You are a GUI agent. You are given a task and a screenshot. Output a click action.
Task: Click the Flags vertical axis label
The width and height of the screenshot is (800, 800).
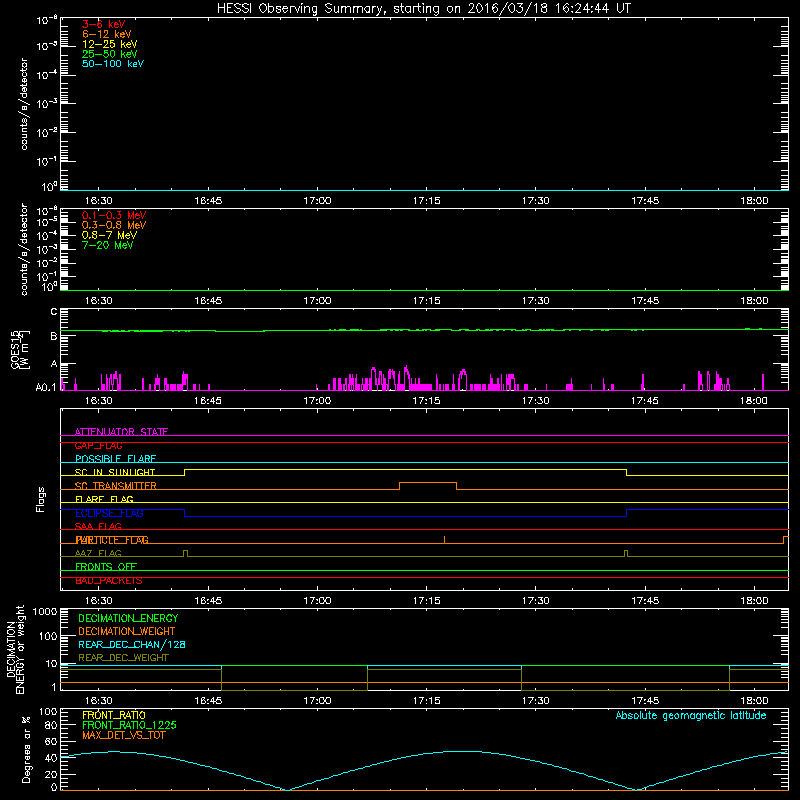(x=41, y=499)
